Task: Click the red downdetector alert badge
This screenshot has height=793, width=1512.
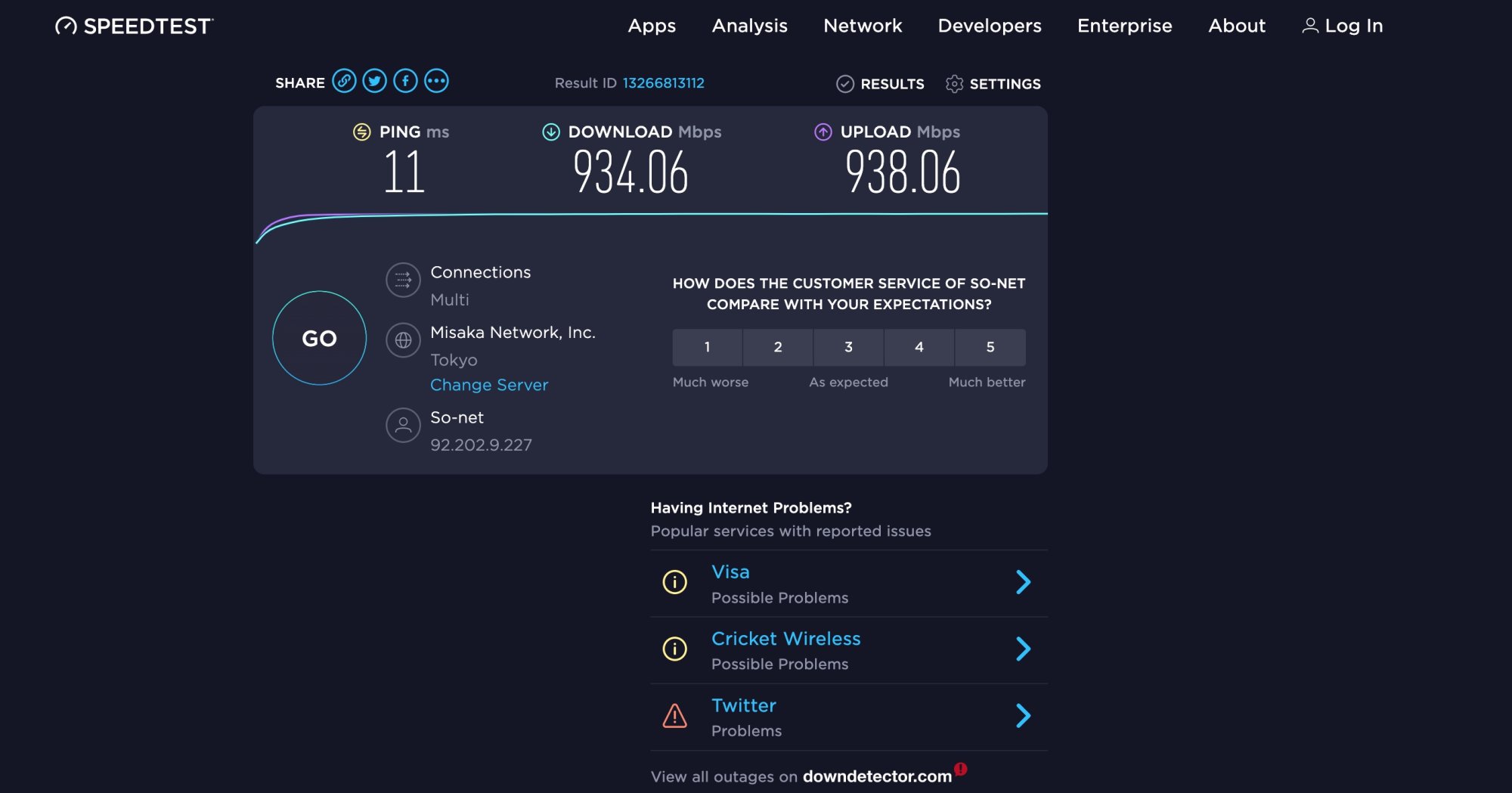Action: click(x=960, y=769)
